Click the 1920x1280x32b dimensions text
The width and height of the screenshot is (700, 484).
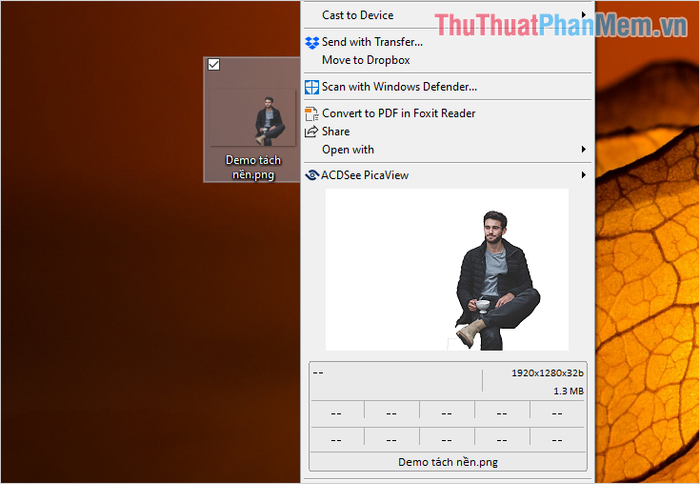[x=547, y=373]
